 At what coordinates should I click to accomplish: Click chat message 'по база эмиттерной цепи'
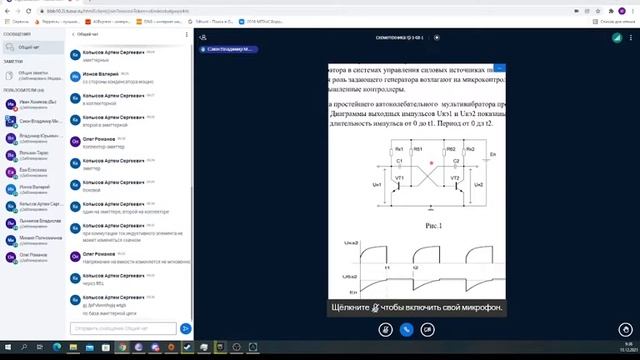click(109, 313)
